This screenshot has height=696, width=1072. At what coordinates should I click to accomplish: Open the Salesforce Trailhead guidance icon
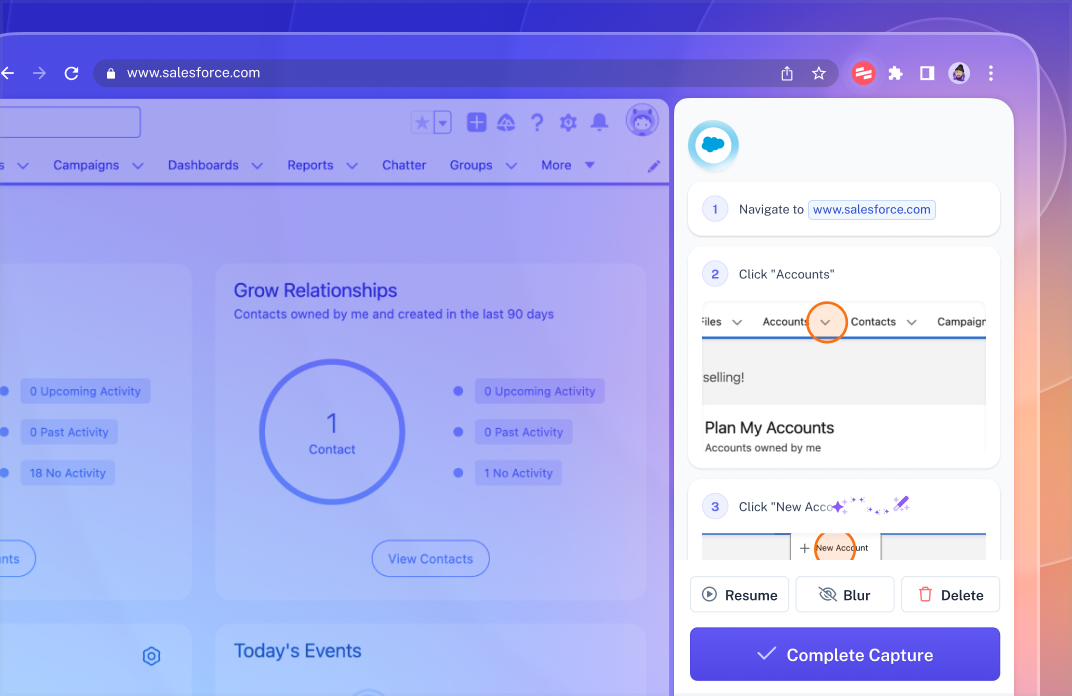(x=506, y=123)
